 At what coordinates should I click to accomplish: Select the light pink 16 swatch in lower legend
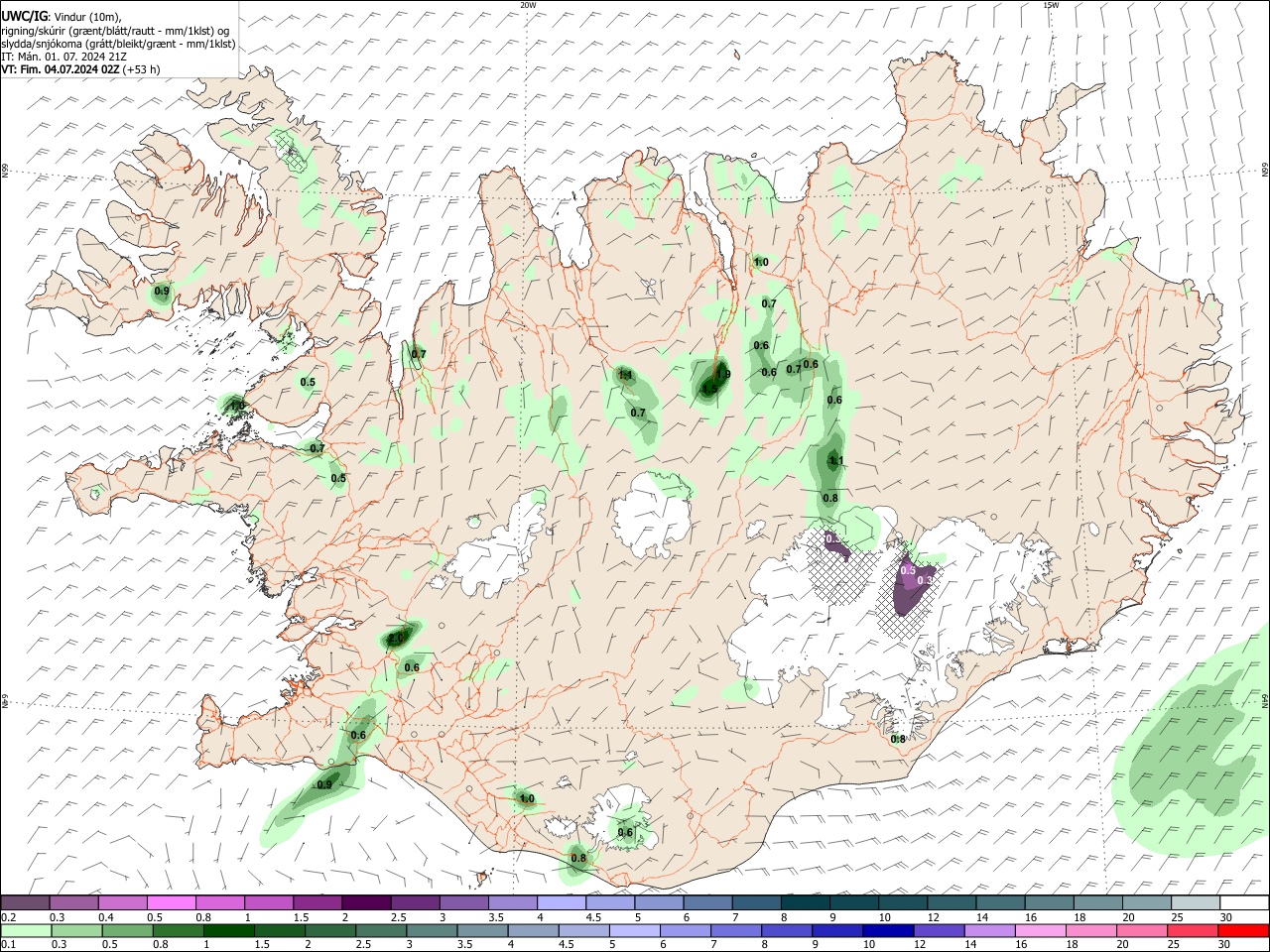pyautogui.click(x=1040, y=930)
